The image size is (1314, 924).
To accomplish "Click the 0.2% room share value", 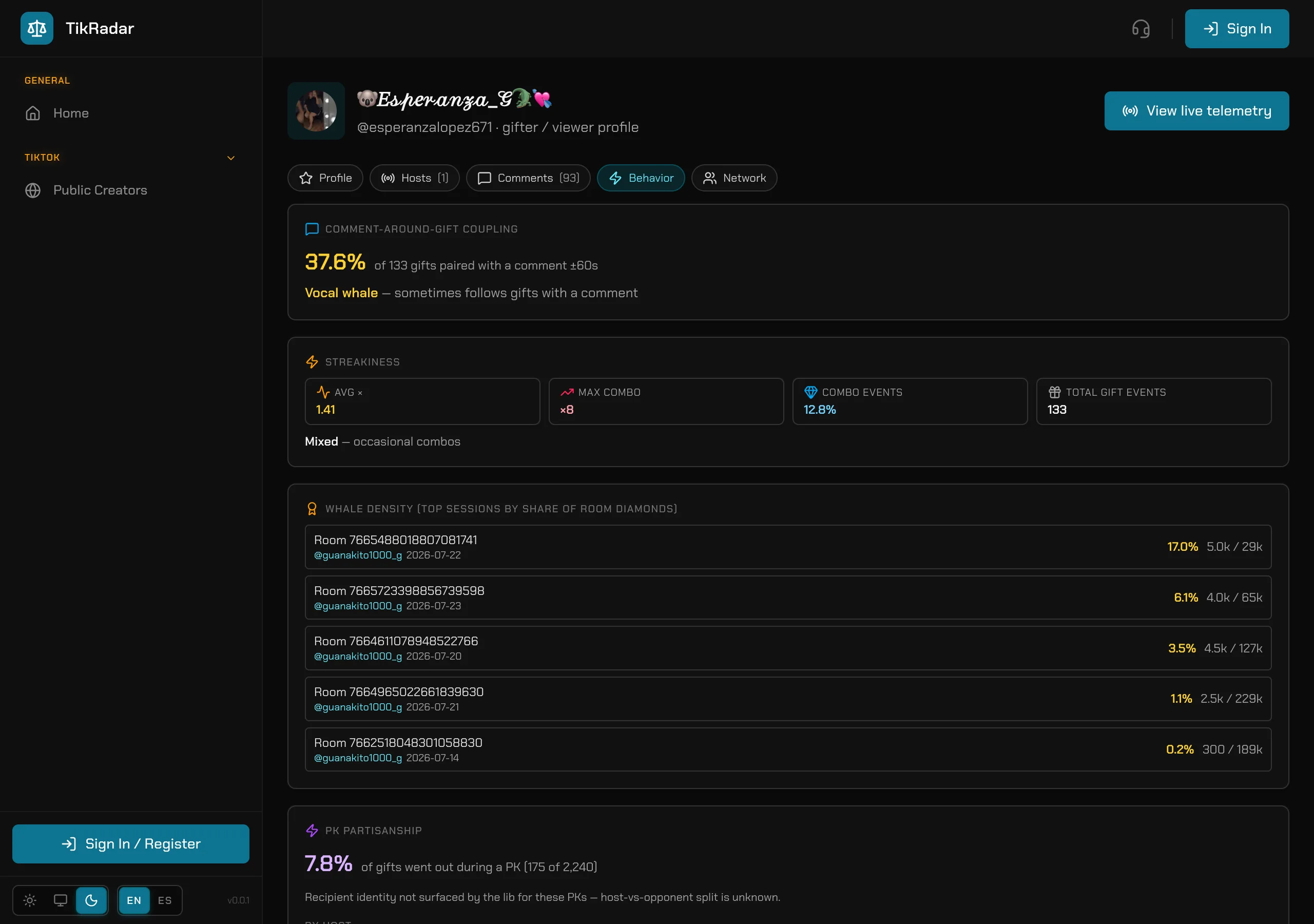I will click(x=1180, y=749).
